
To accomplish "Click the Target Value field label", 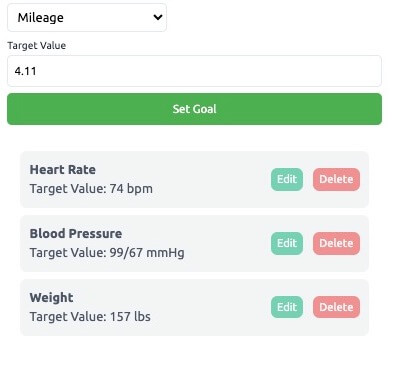I will point(37,46).
